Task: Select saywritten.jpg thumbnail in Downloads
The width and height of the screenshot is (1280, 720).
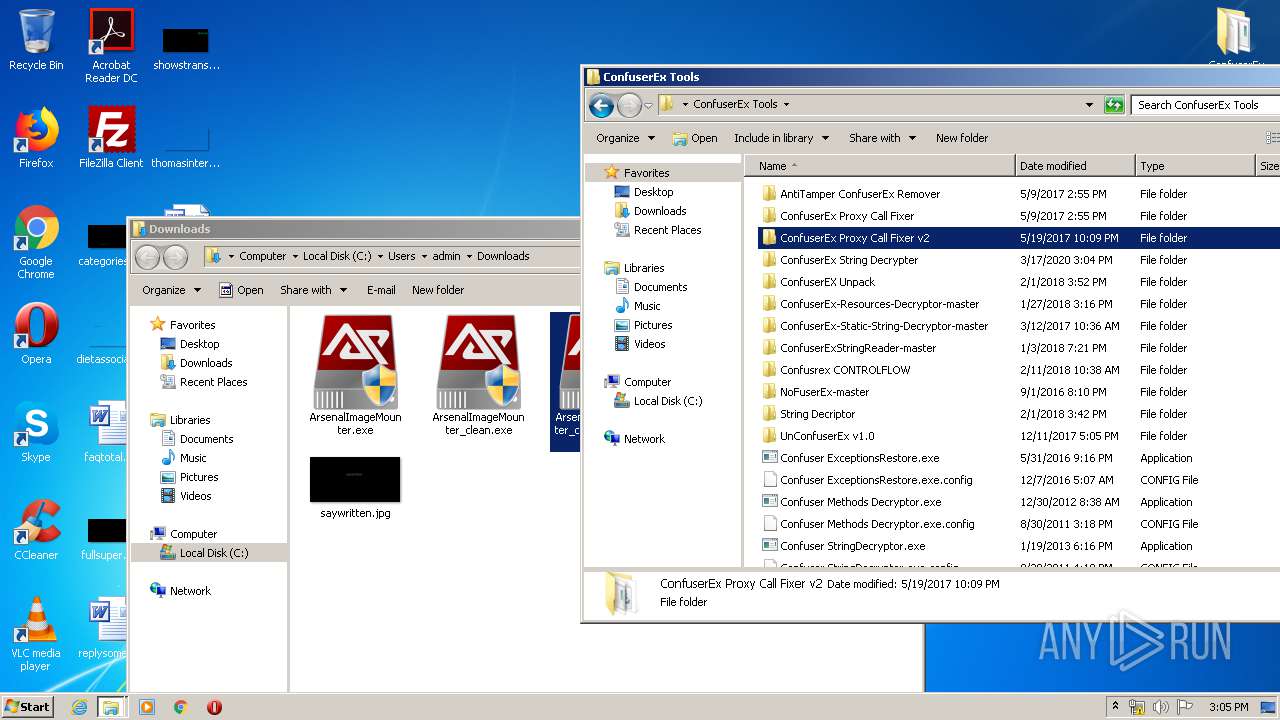Action: point(355,488)
